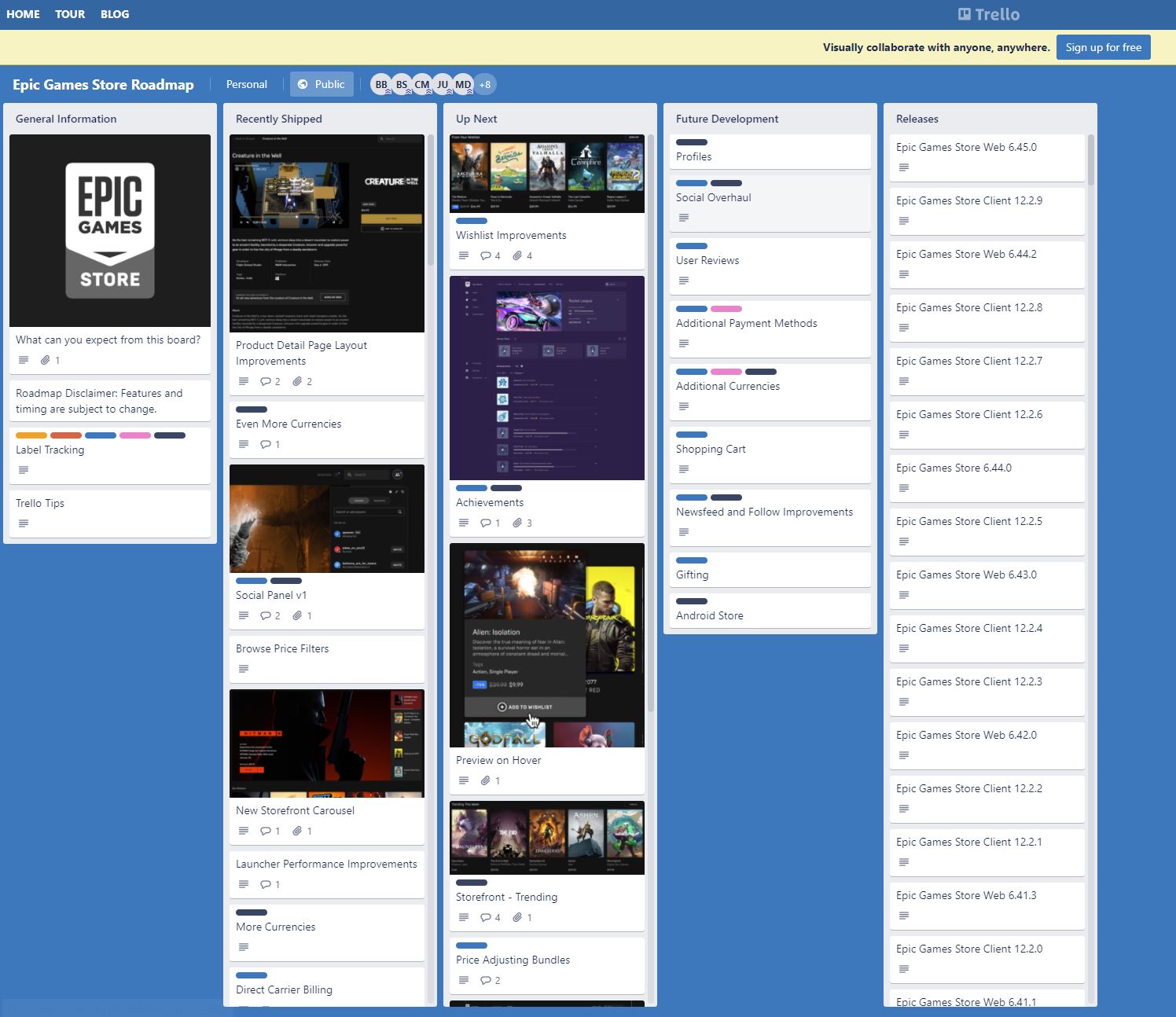The height and width of the screenshot is (1017, 1176).
Task: Click the Public globe visibility button
Action: [322, 84]
